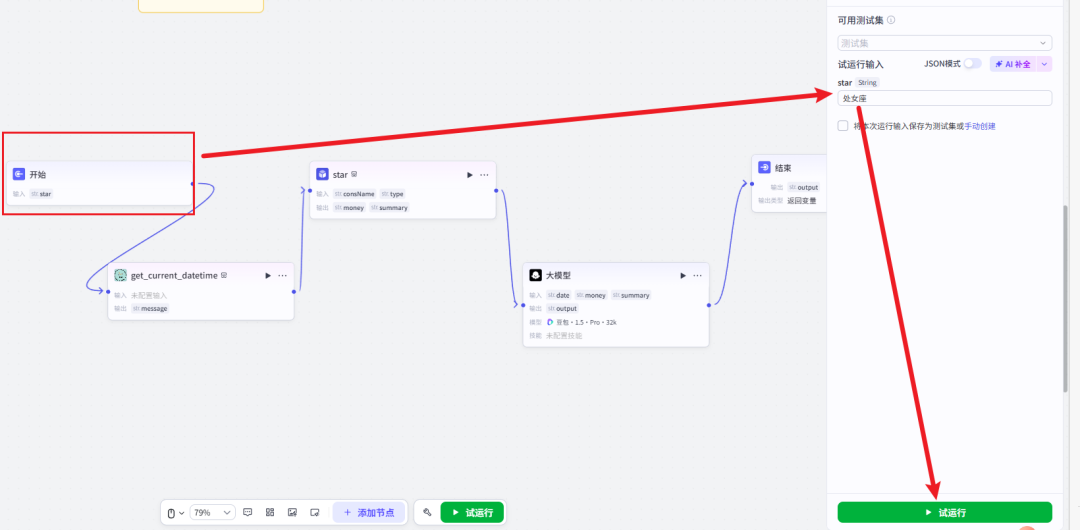This screenshot has width=1080, height=530.
Task: Click the String type tag beside star
Action: [x=867, y=83]
